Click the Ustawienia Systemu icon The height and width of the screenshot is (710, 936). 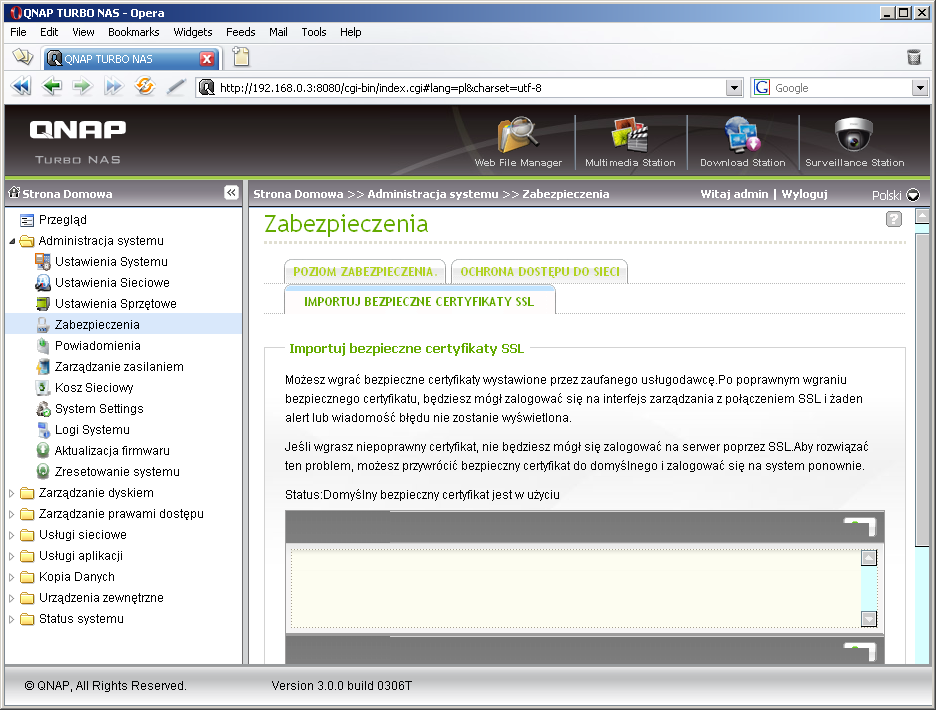click(x=42, y=262)
